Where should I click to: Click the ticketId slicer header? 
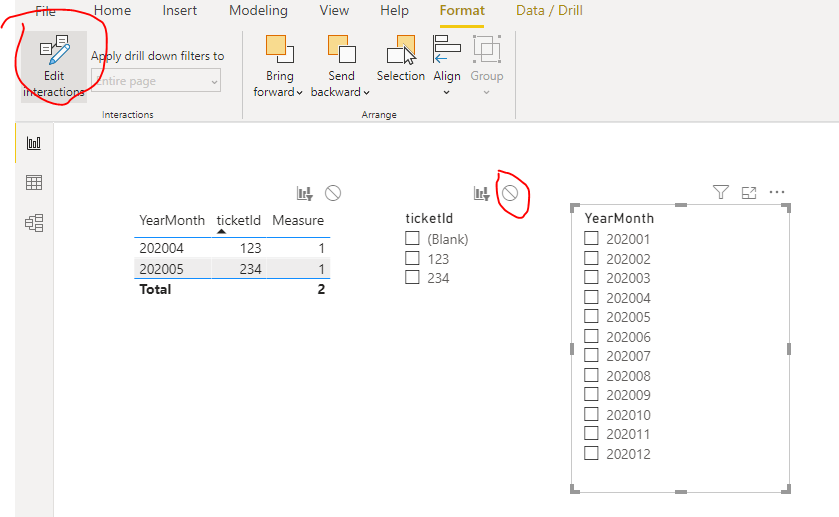(x=429, y=218)
